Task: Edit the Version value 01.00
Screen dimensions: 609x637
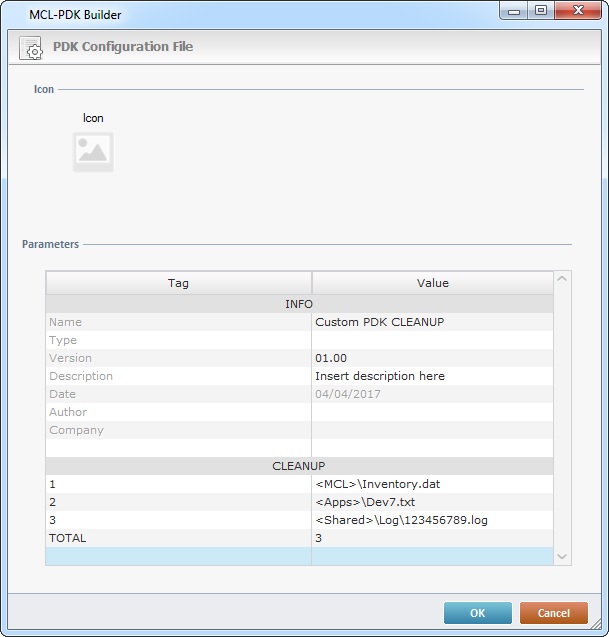Action: (431, 358)
